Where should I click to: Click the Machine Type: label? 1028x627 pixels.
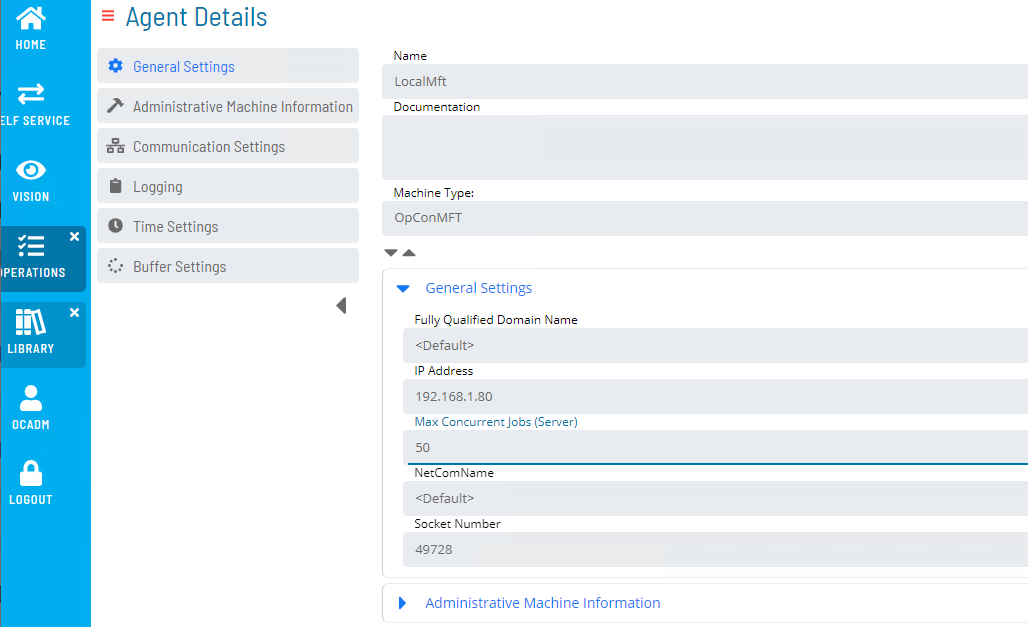pos(433,193)
